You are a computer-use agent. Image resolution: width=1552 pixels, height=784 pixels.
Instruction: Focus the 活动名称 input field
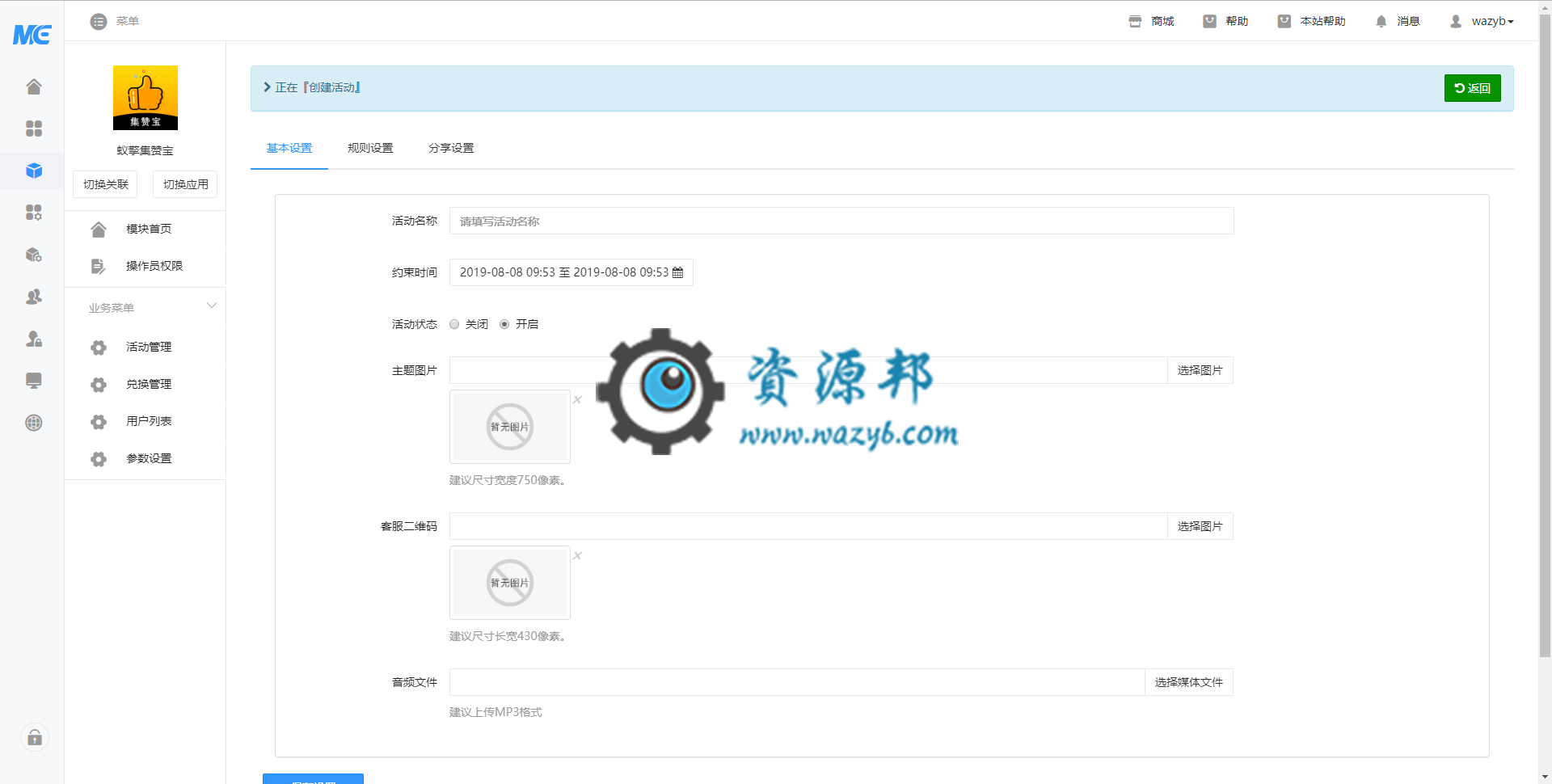click(x=841, y=221)
